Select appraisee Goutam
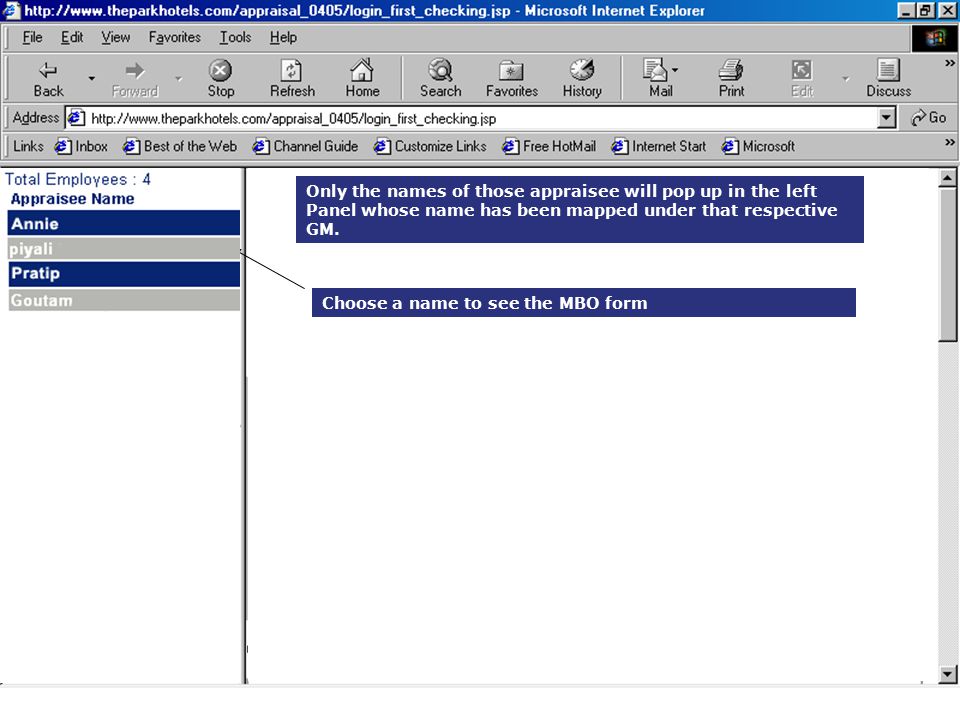The image size is (960, 720). point(124,300)
